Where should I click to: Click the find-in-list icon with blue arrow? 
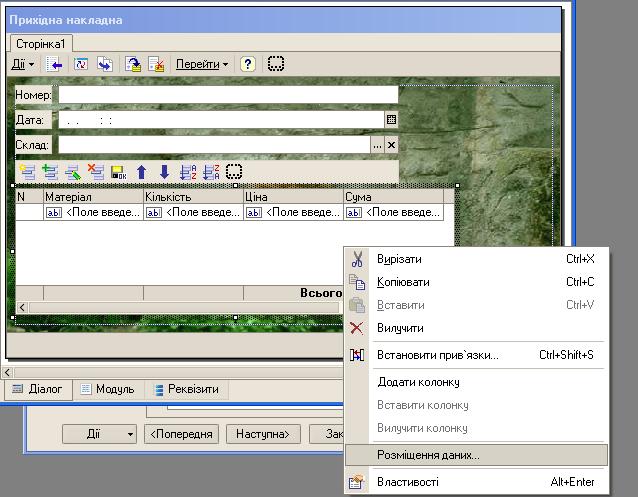(x=54, y=64)
